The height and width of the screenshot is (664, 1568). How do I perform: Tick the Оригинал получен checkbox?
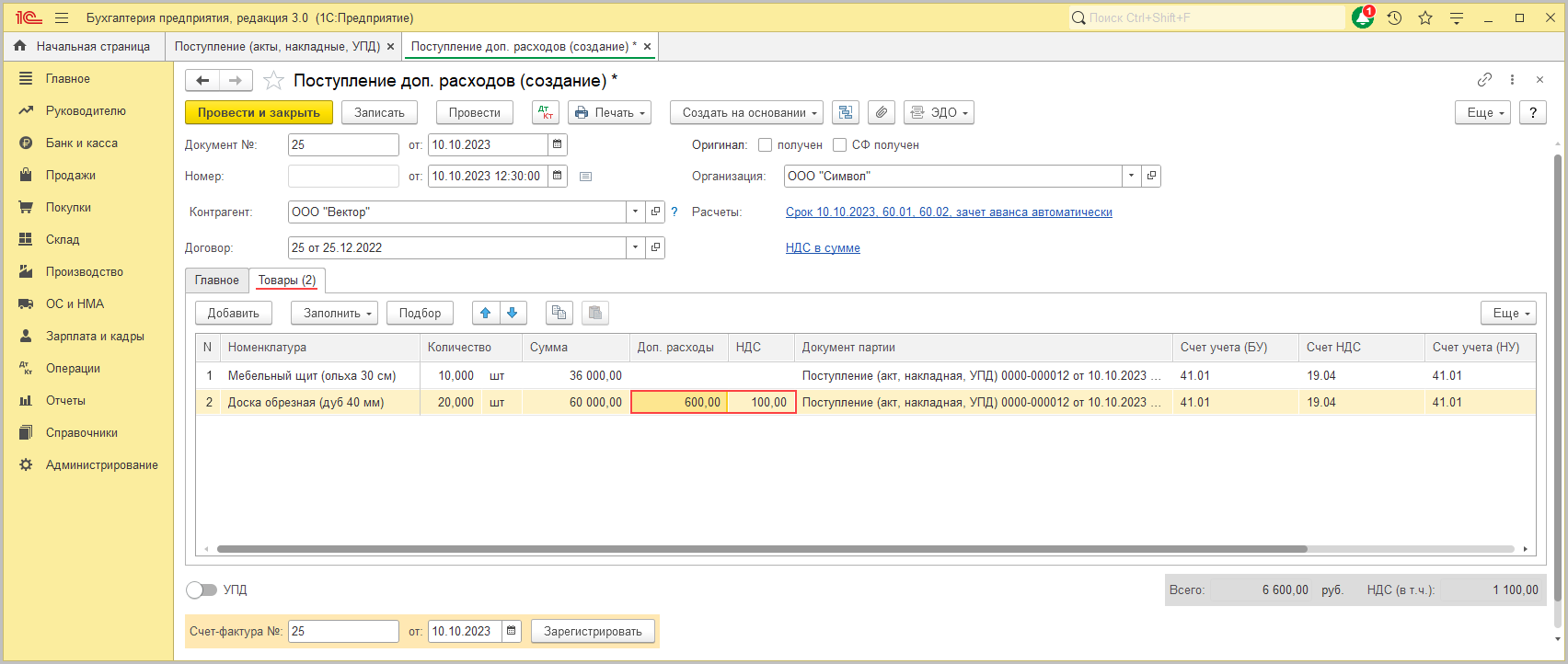765,144
